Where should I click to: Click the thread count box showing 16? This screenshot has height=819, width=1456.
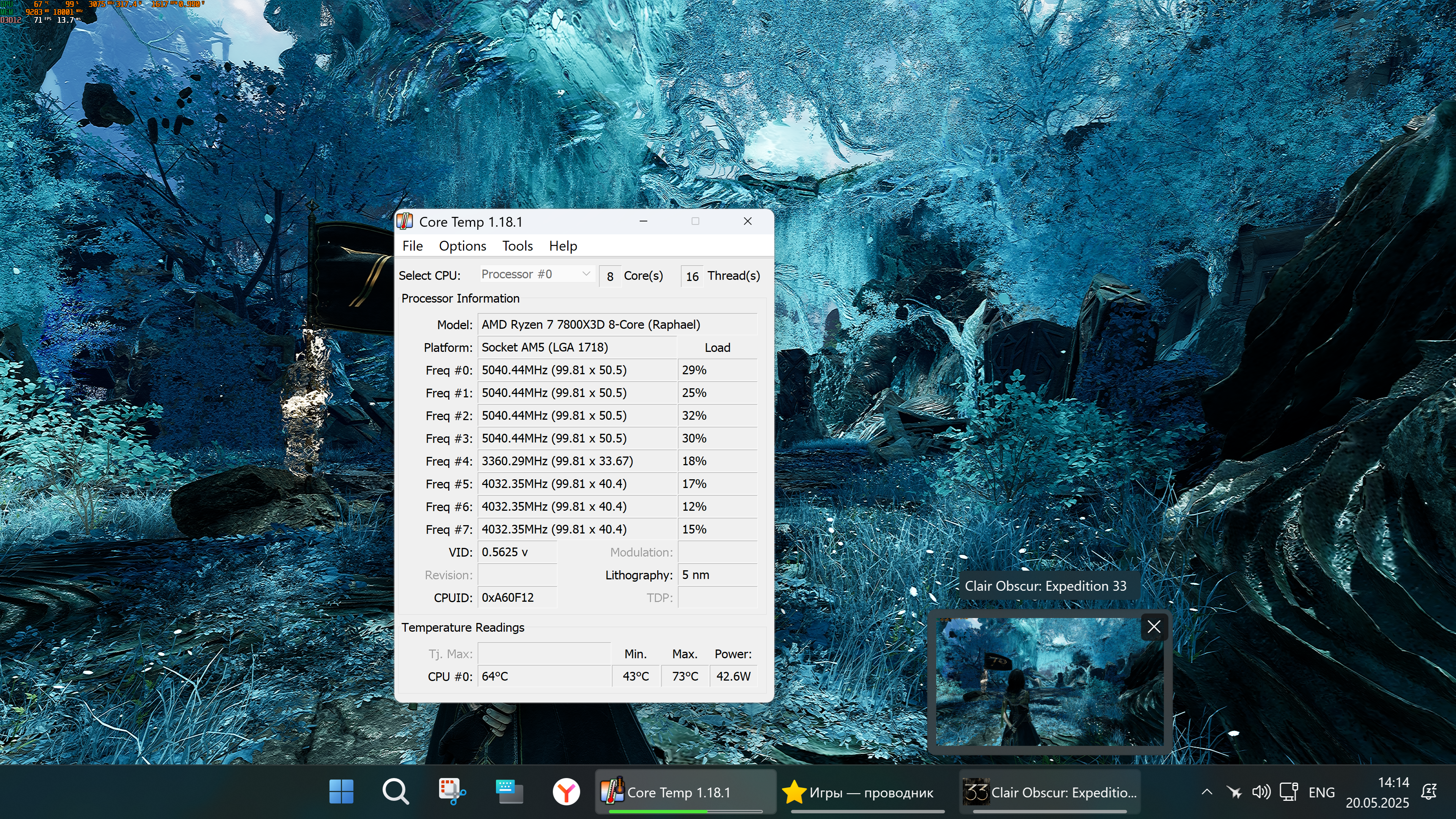pos(692,276)
